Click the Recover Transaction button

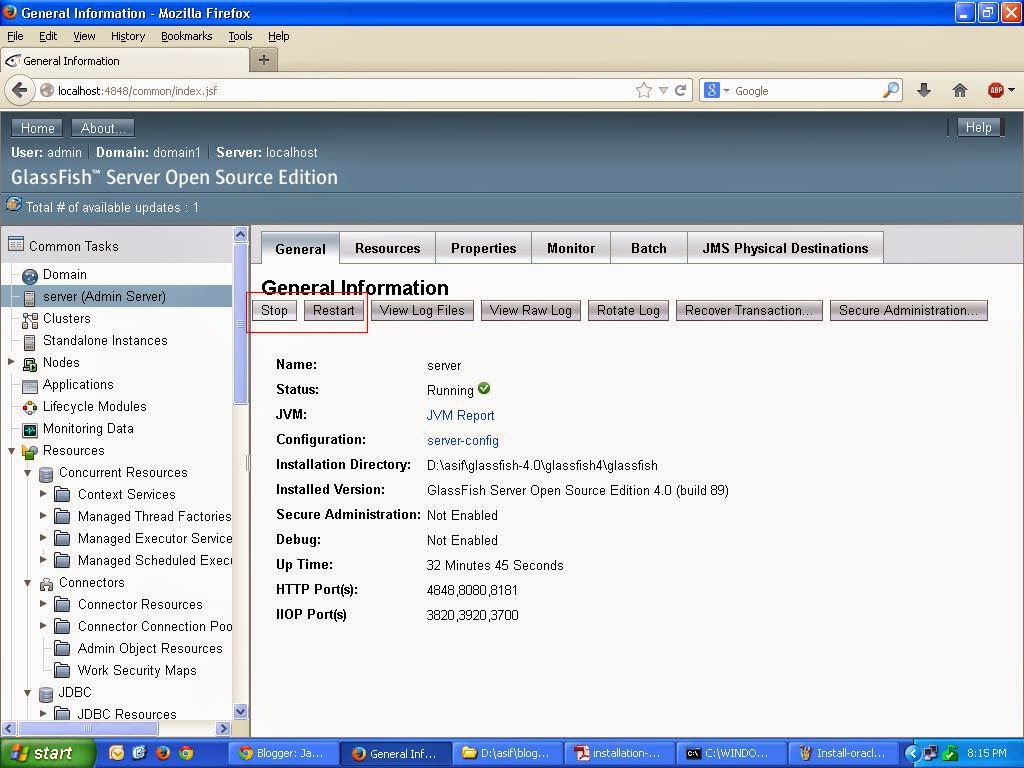[749, 310]
